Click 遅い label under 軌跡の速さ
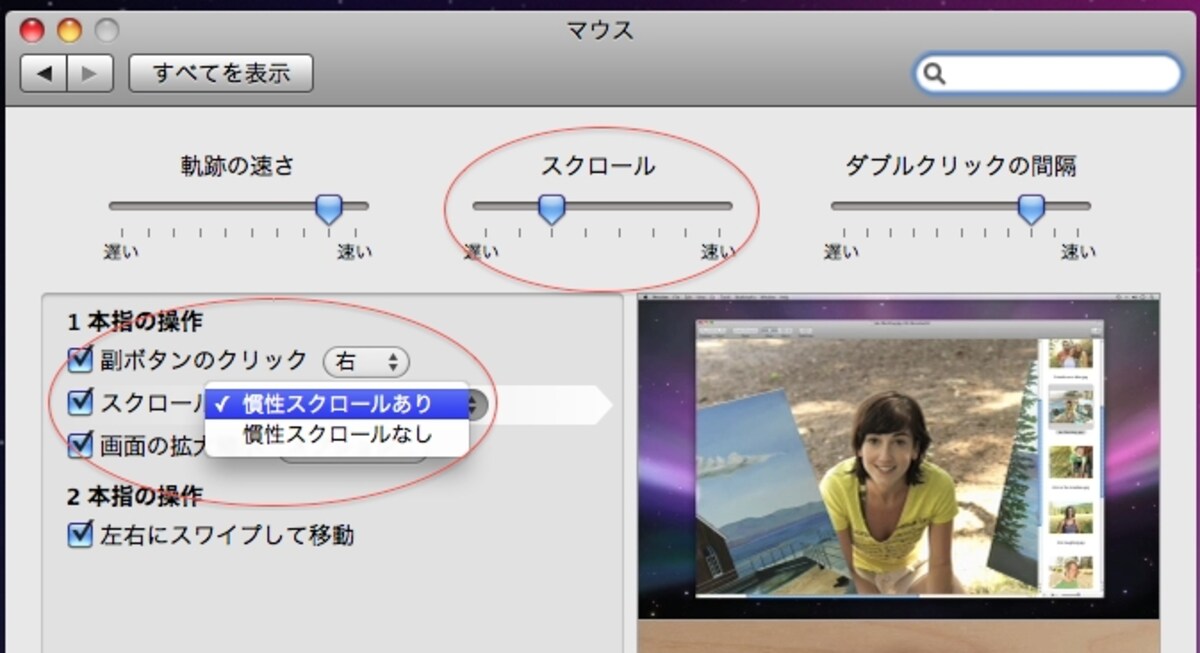 tap(122, 252)
